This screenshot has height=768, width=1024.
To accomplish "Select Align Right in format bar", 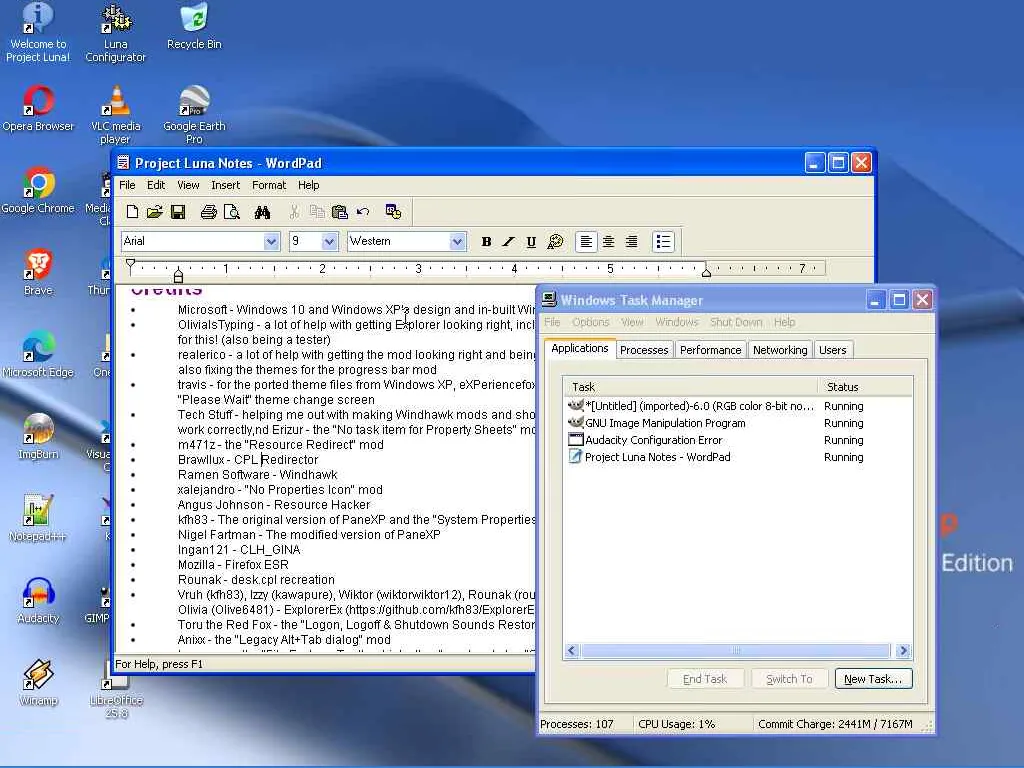I will pyautogui.click(x=632, y=242).
